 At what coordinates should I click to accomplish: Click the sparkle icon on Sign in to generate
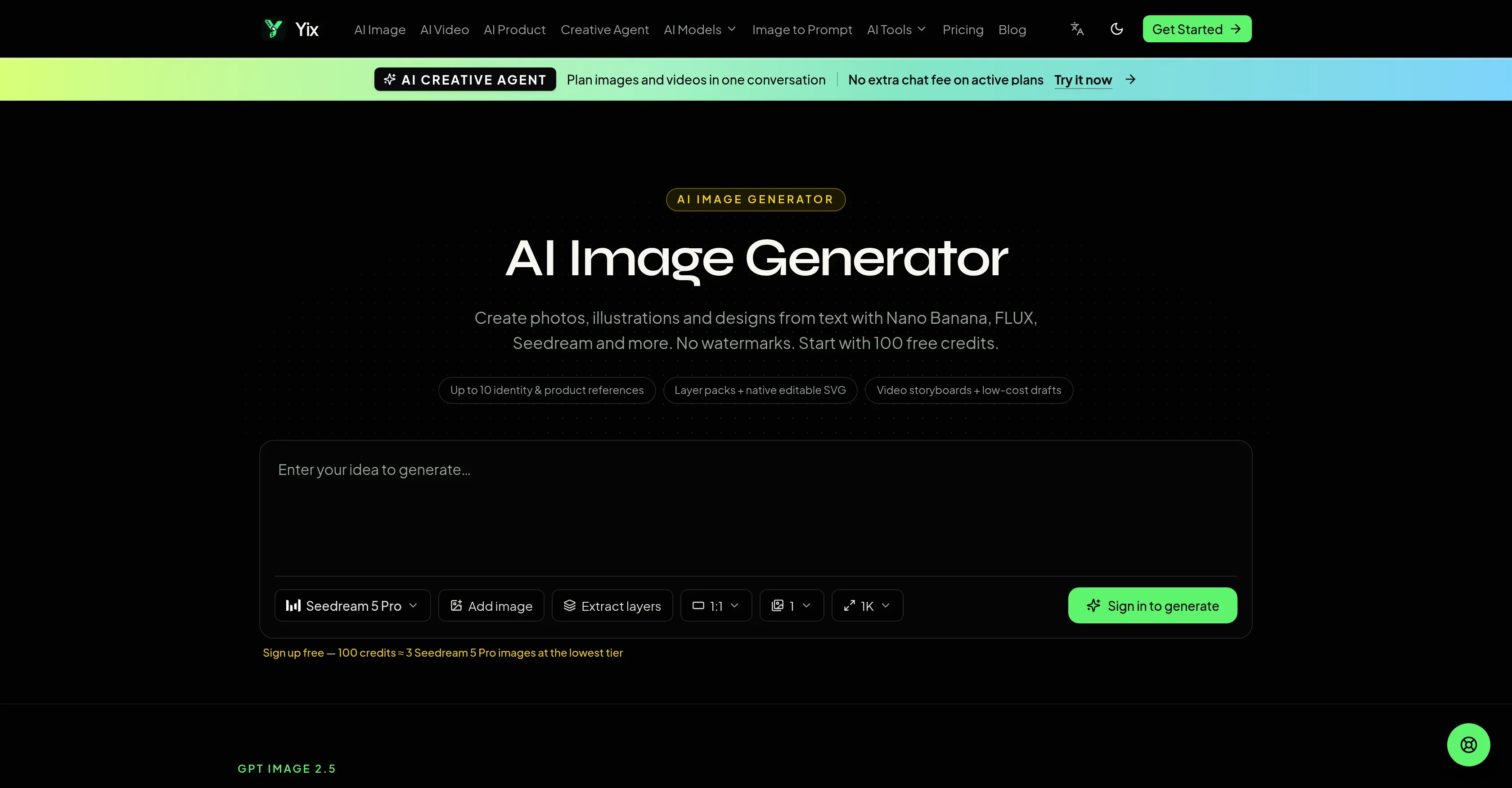pyautogui.click(x=1093, y=605)
